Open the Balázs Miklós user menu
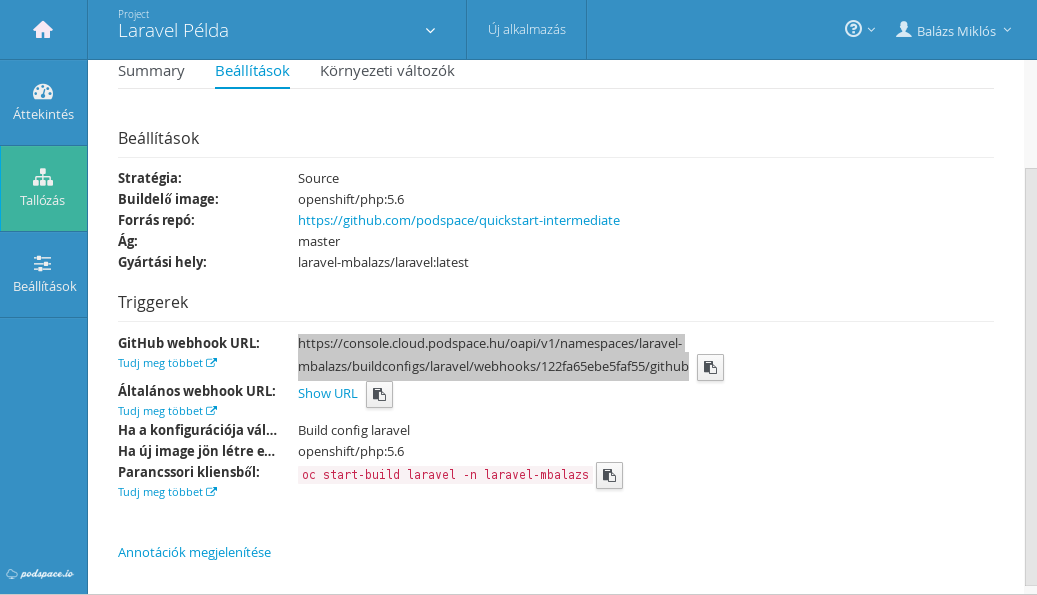Screen dimensions: 1037x595 [x=954, y=30]
